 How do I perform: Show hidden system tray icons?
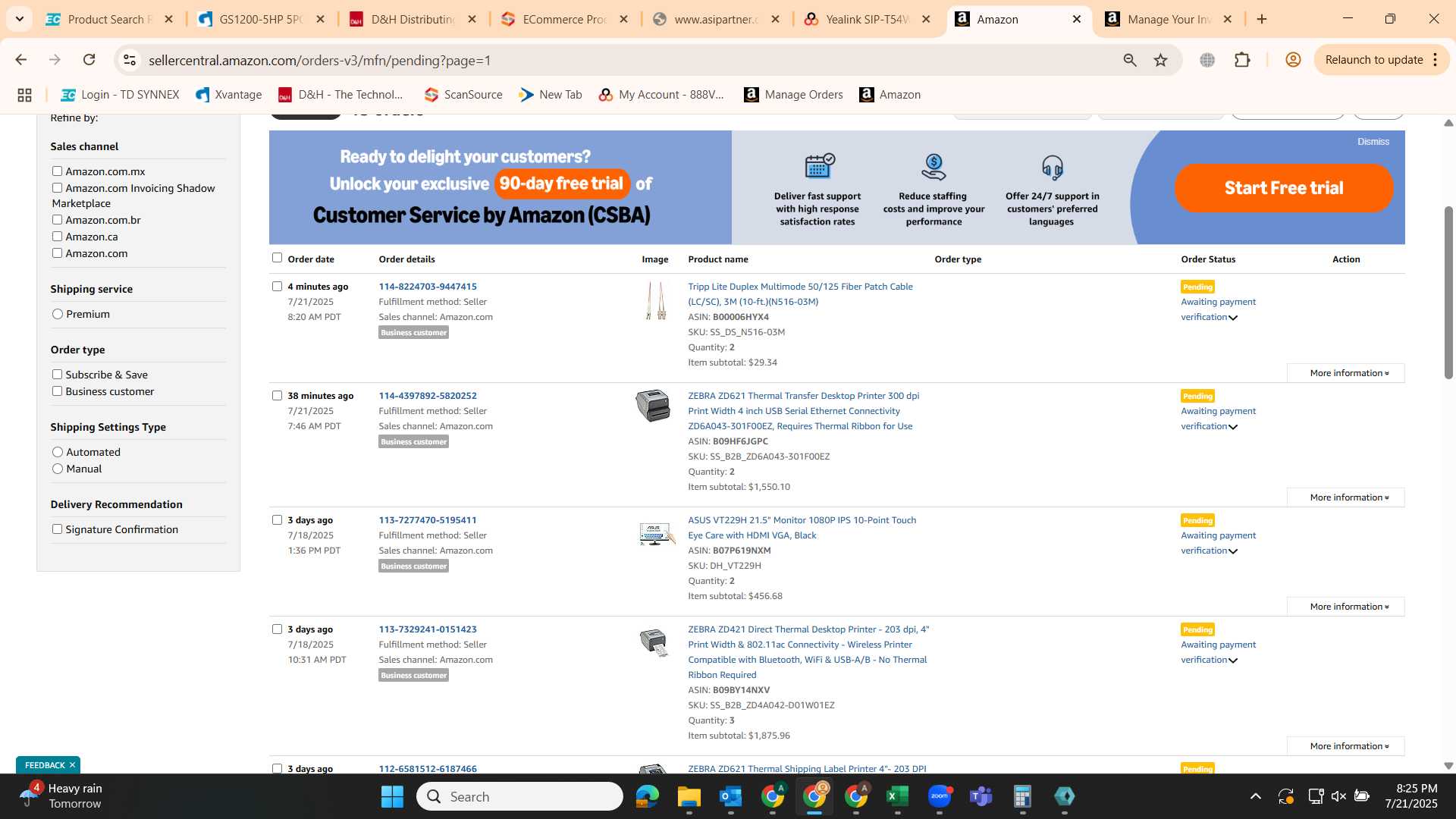1255,796
